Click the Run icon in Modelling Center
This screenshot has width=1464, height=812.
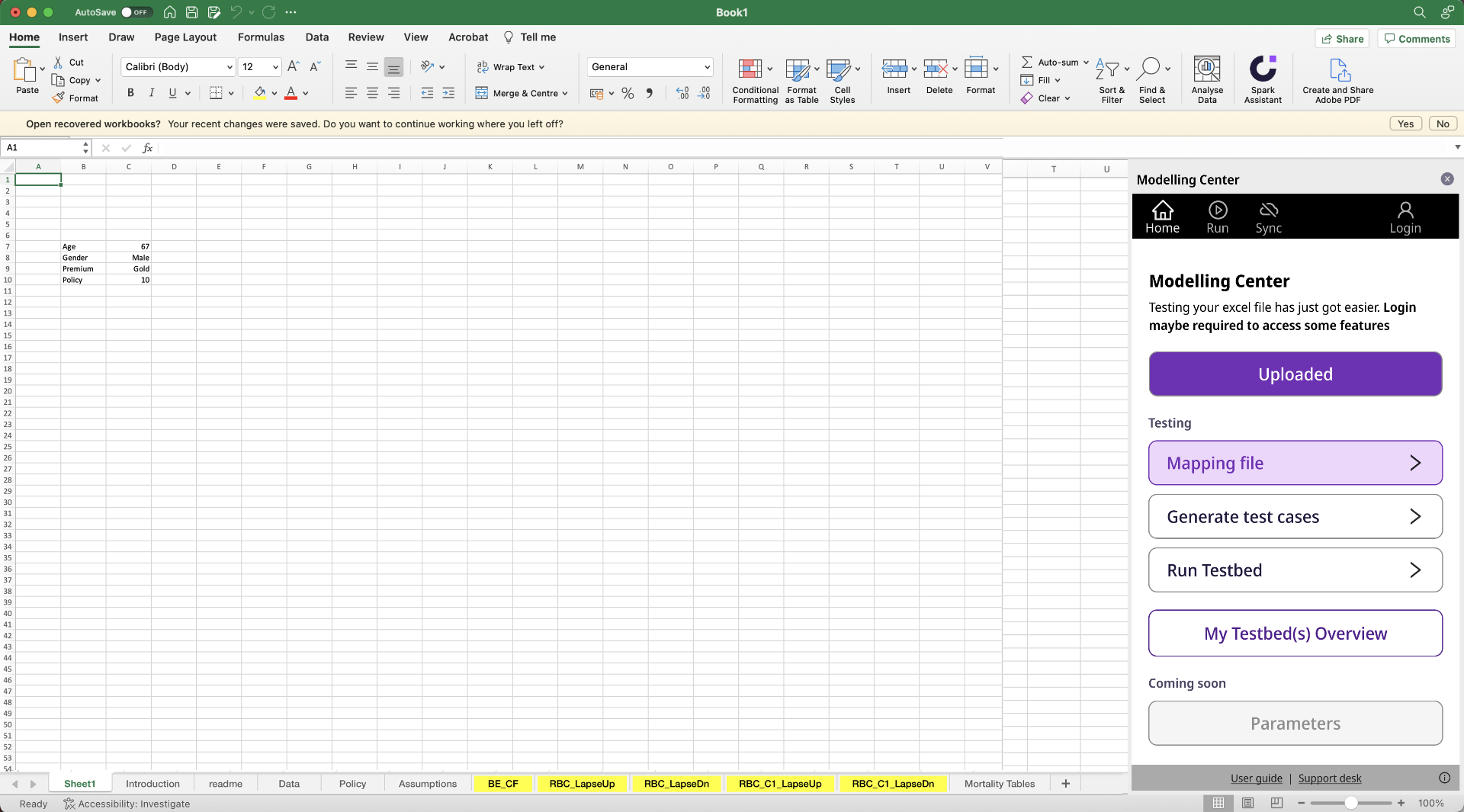pos(1218,210)
